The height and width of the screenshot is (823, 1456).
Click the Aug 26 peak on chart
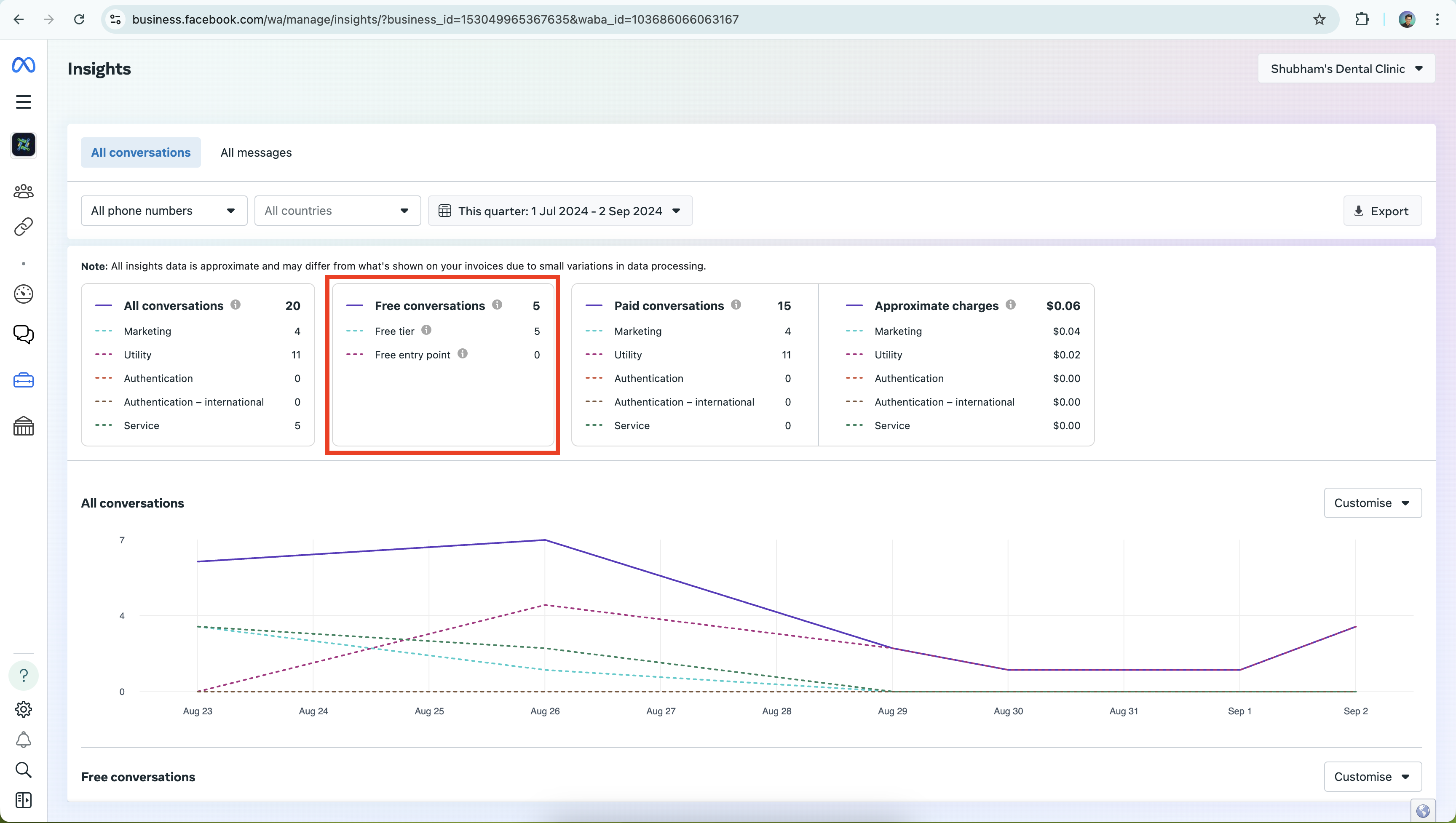click(x=545, y=540)
